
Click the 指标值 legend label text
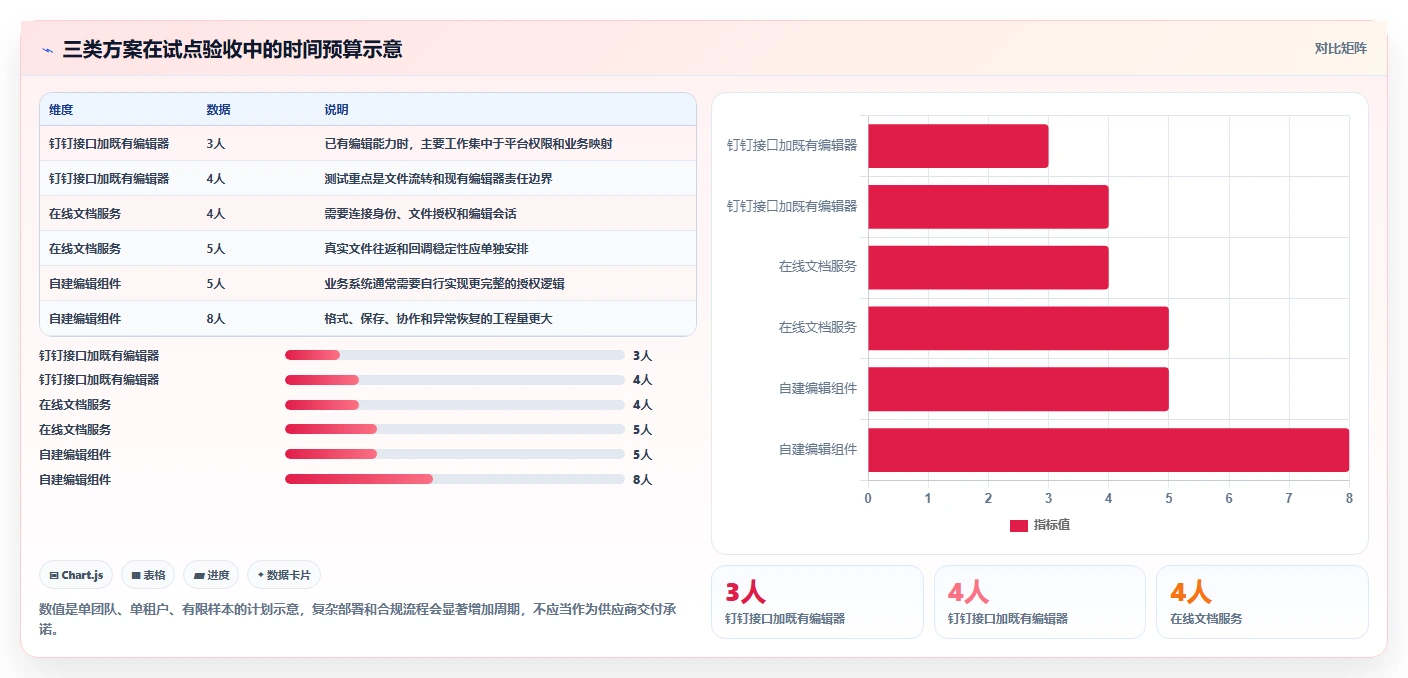tap(1052, 525)
